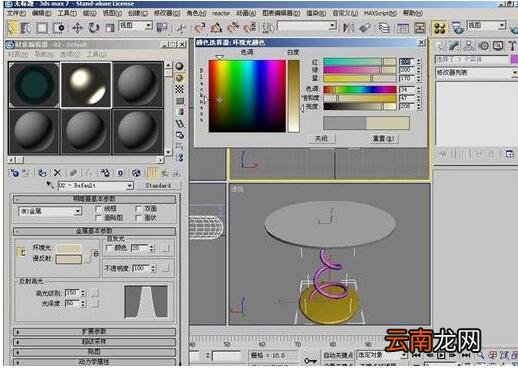
Task: Enable the 面状 faceted checkbox
Action: pyautogui.click(x=138, y=218)
